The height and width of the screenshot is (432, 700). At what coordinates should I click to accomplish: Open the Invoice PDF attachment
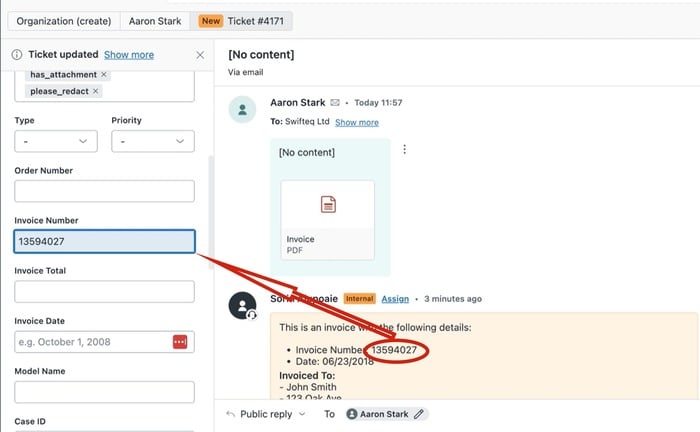point(328,220)
